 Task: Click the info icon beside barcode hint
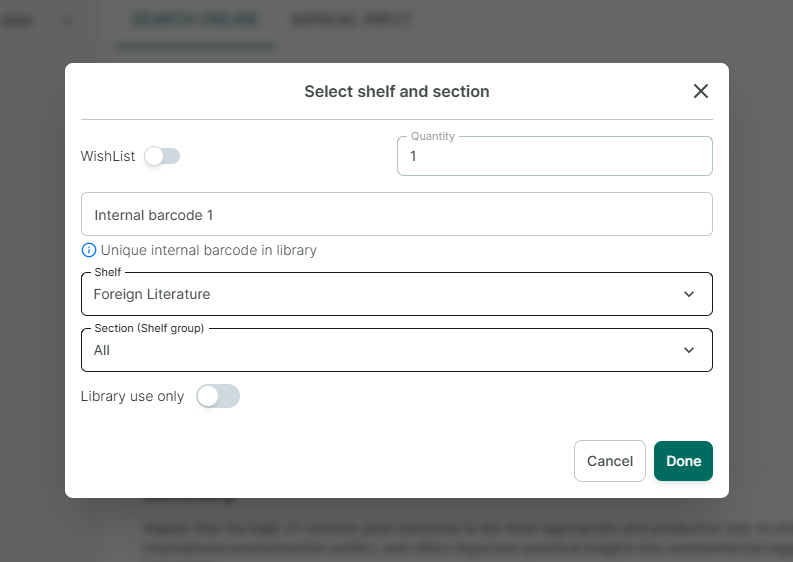tap(89, 250)
